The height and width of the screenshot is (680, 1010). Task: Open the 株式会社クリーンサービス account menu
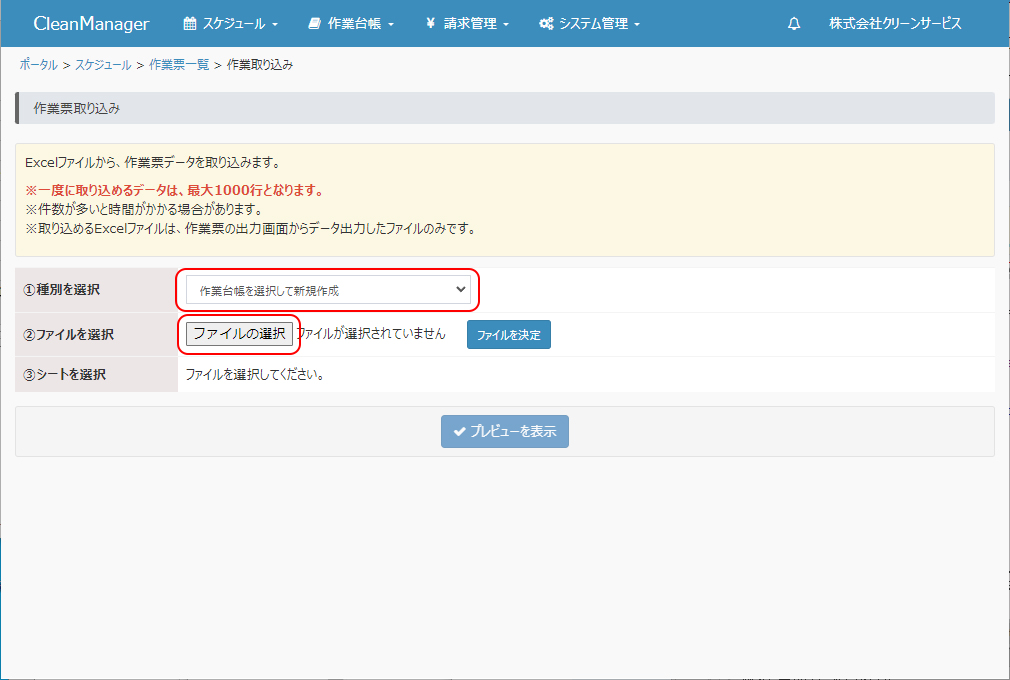coord(895,24)
